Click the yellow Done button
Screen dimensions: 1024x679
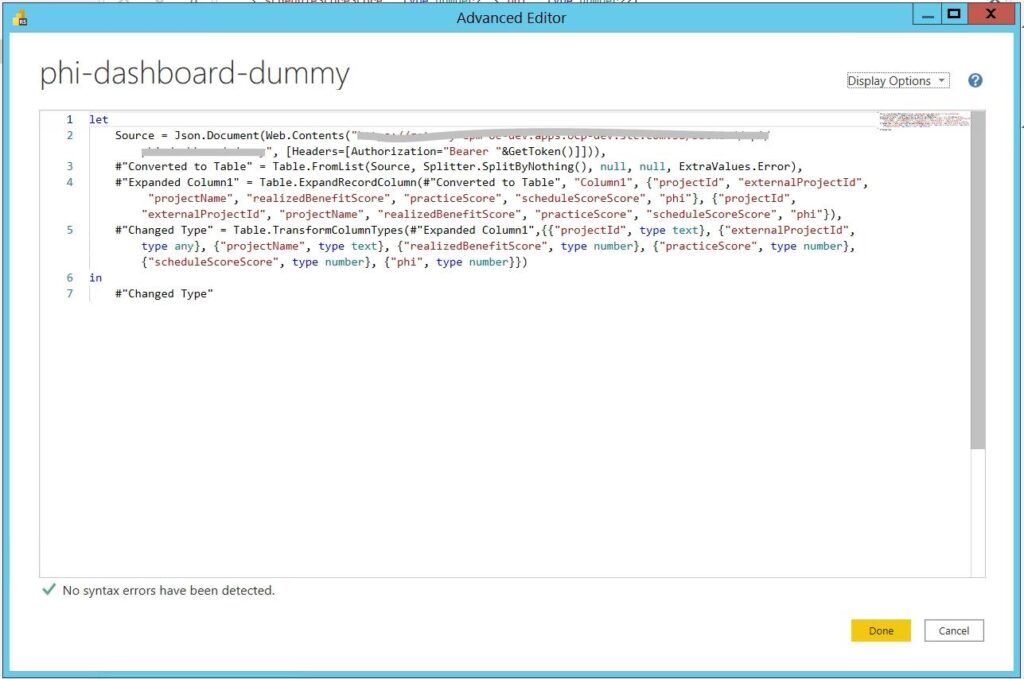[x=880, y=631]
